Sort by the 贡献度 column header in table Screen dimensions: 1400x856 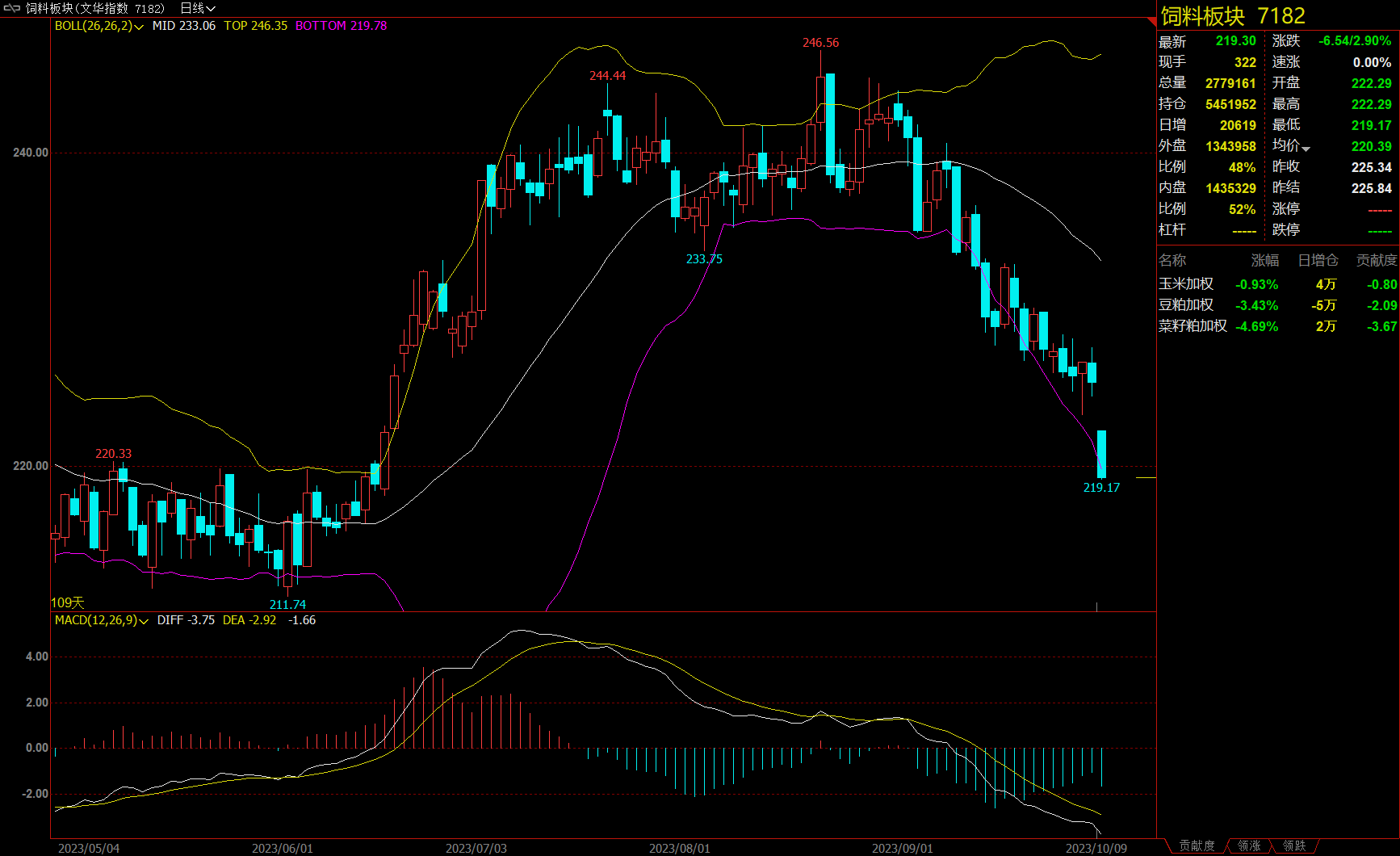1377,260
